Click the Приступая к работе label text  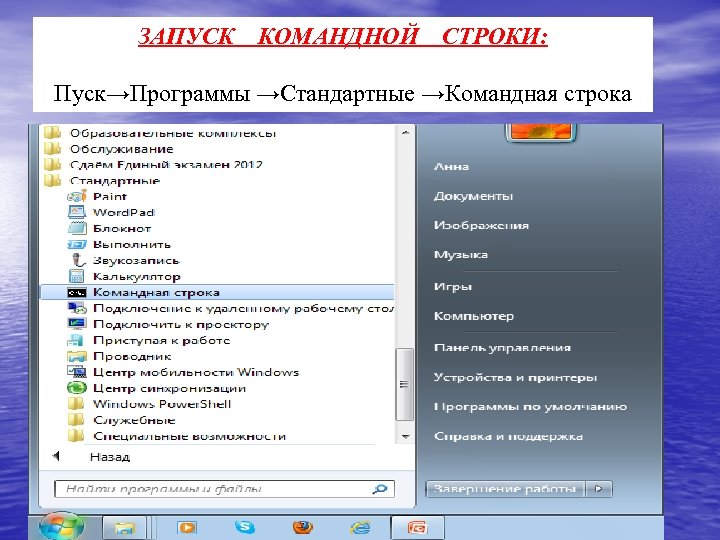pyautogui.click(x=162, y=340)
